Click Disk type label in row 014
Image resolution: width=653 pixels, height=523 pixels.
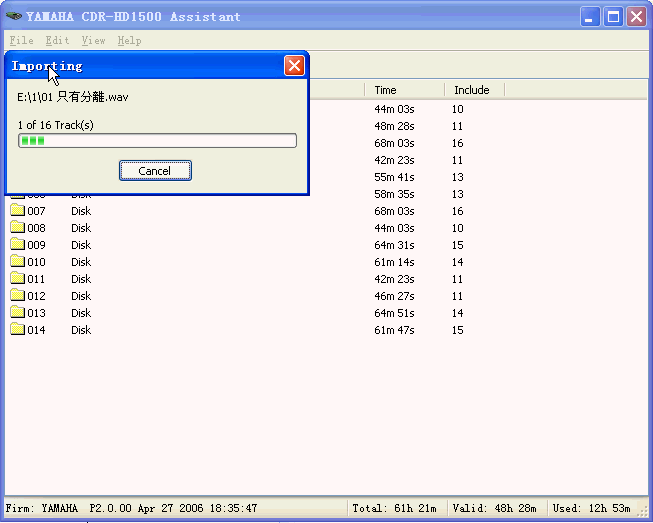click(81, 331)
